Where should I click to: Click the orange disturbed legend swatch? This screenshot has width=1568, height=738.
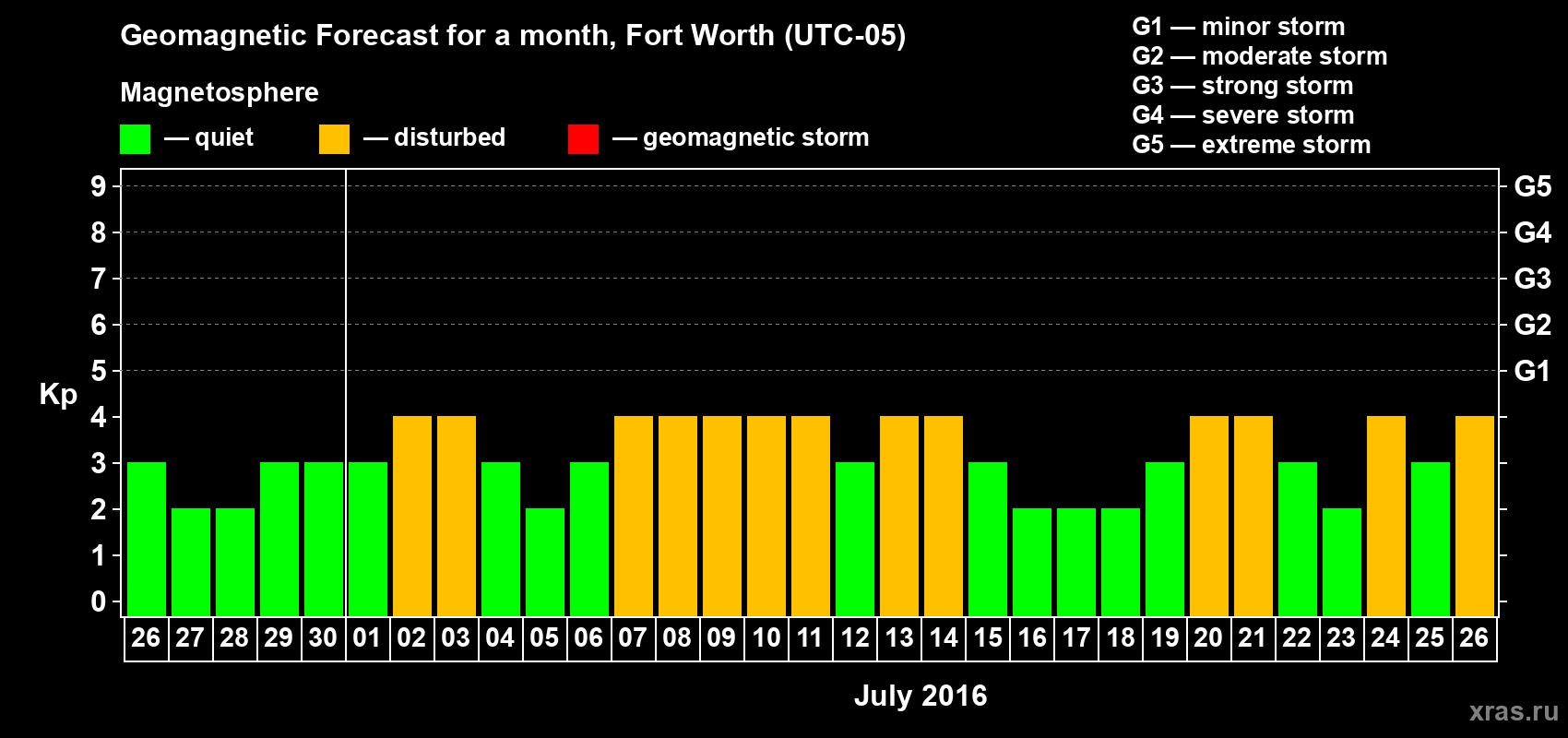point(334,139)
